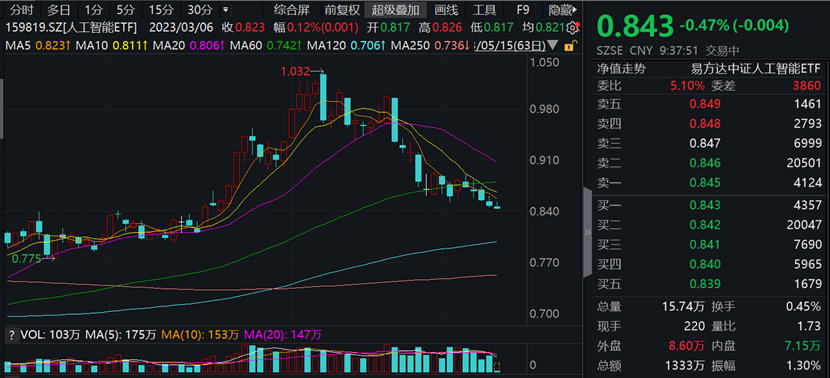Open the VOL indicator help question mark
This screenshot has height=378, width=830.
click(10, 335)
